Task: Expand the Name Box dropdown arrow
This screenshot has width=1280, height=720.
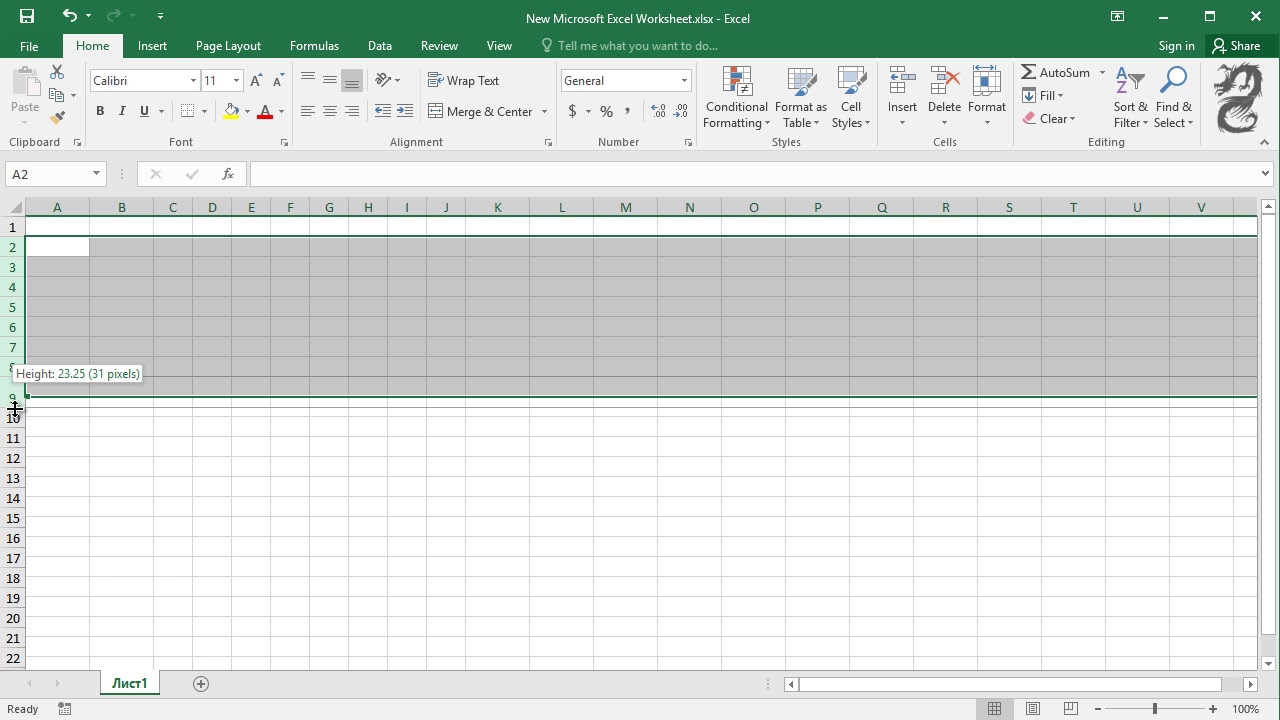Action: (96, 174)
